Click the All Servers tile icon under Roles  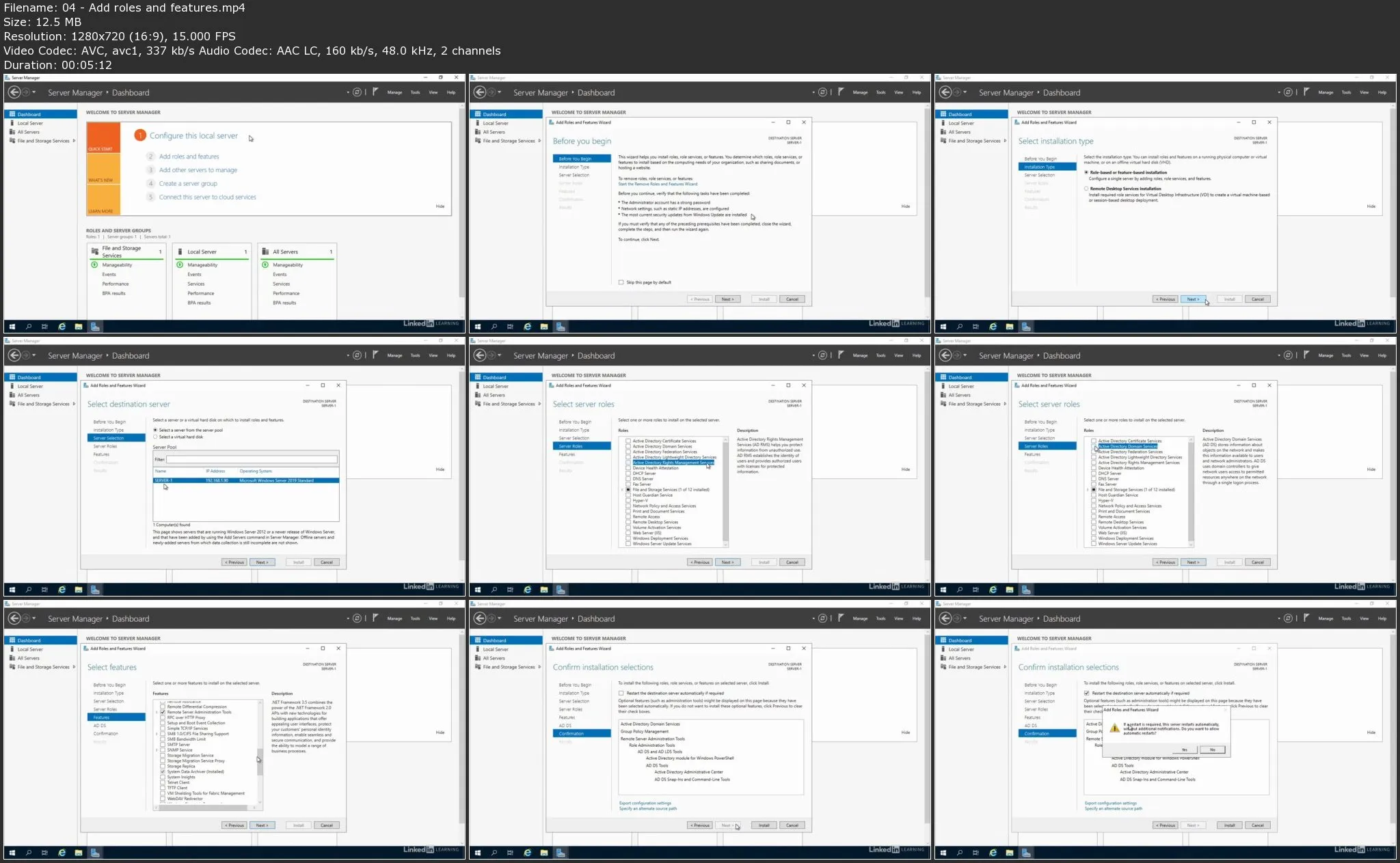tap(266, 251)
